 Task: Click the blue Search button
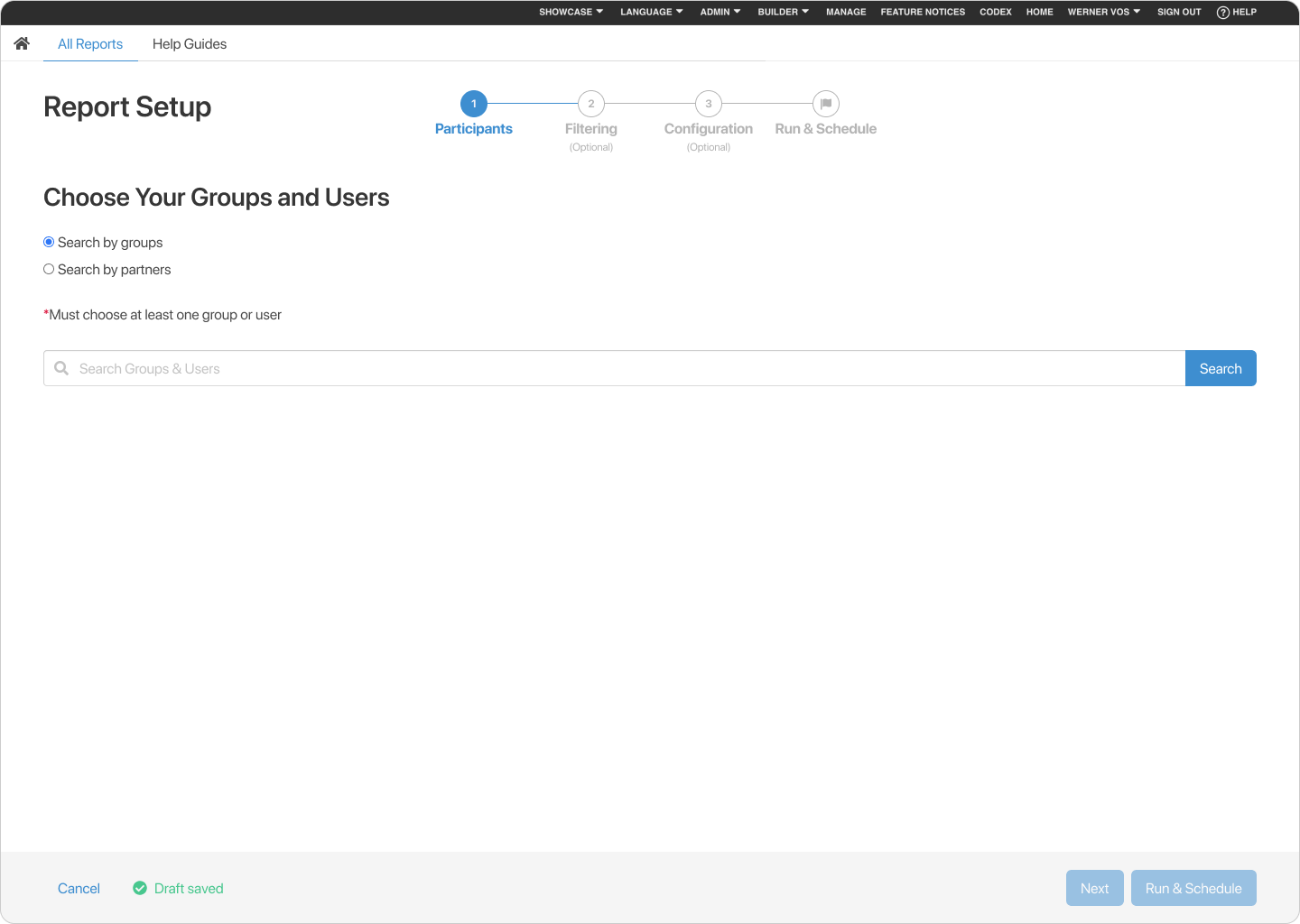[1221, 368]
